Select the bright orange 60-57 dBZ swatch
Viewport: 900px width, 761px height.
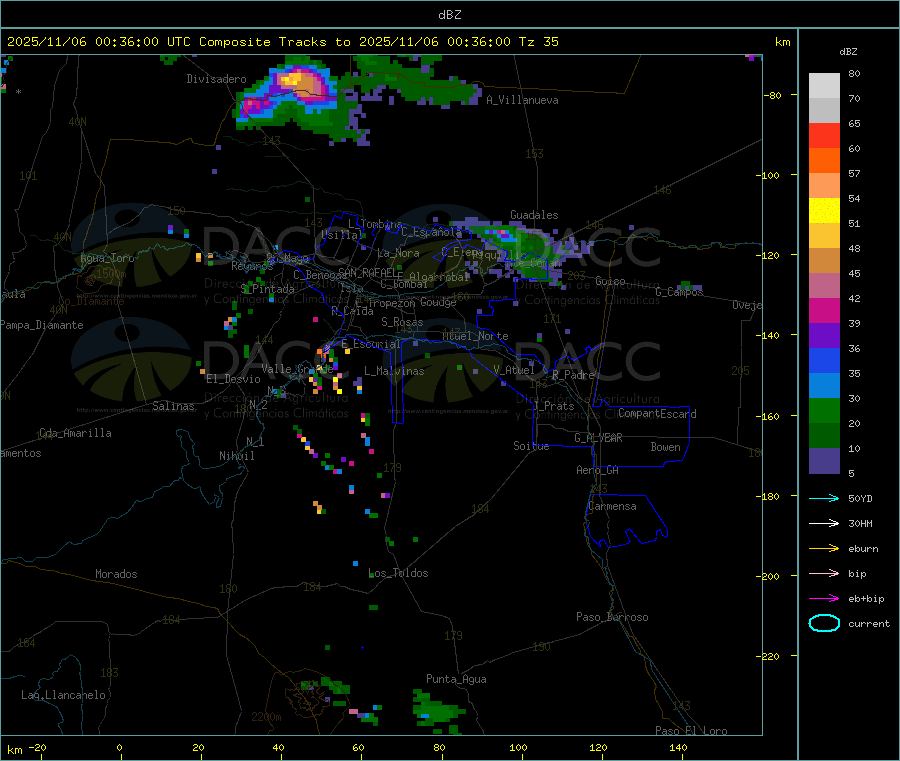pos(824,161)
